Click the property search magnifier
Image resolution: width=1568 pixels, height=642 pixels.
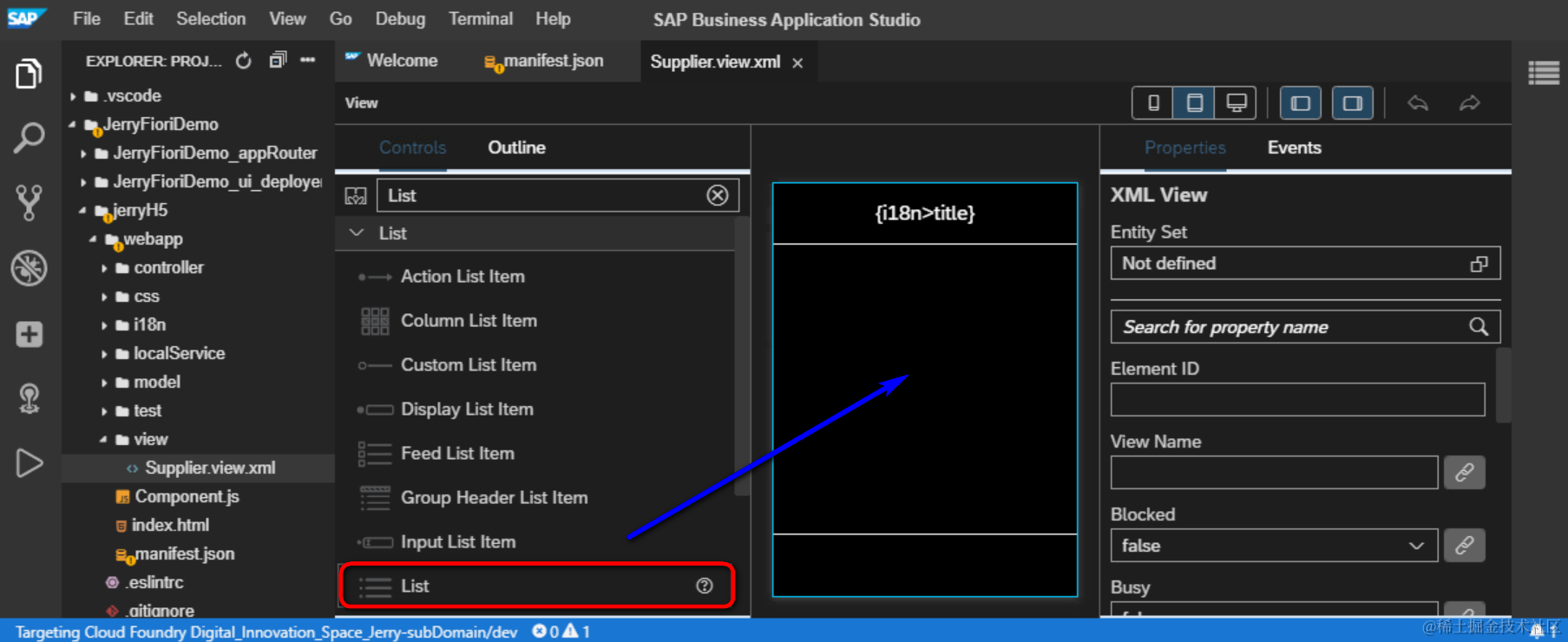point(1479,327)
